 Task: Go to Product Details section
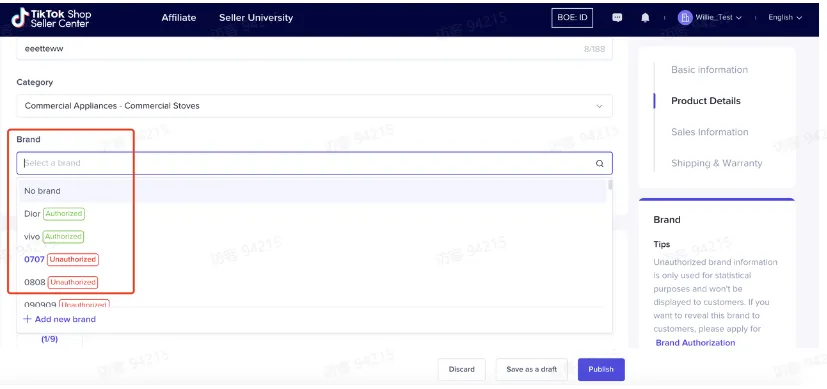[706, 101]
